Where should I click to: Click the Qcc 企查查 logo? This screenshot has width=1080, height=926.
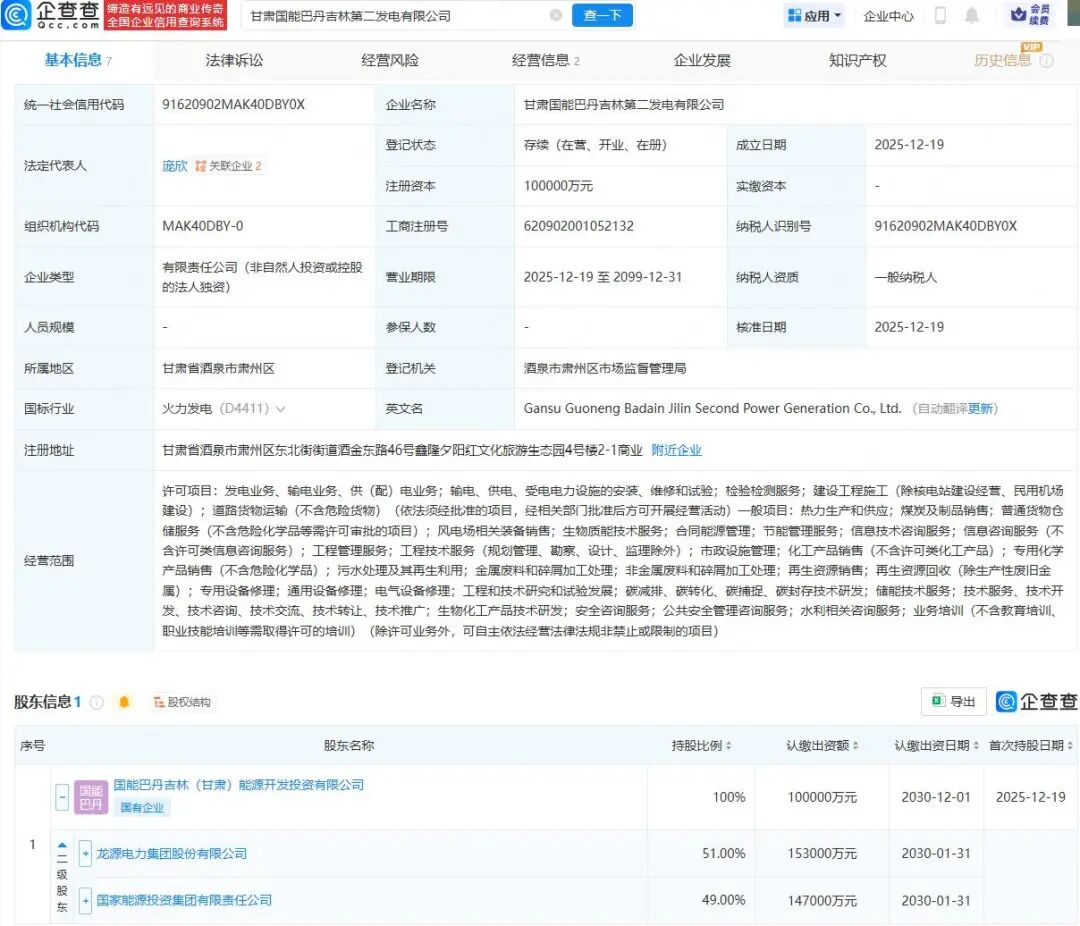[x=50, y=15]
